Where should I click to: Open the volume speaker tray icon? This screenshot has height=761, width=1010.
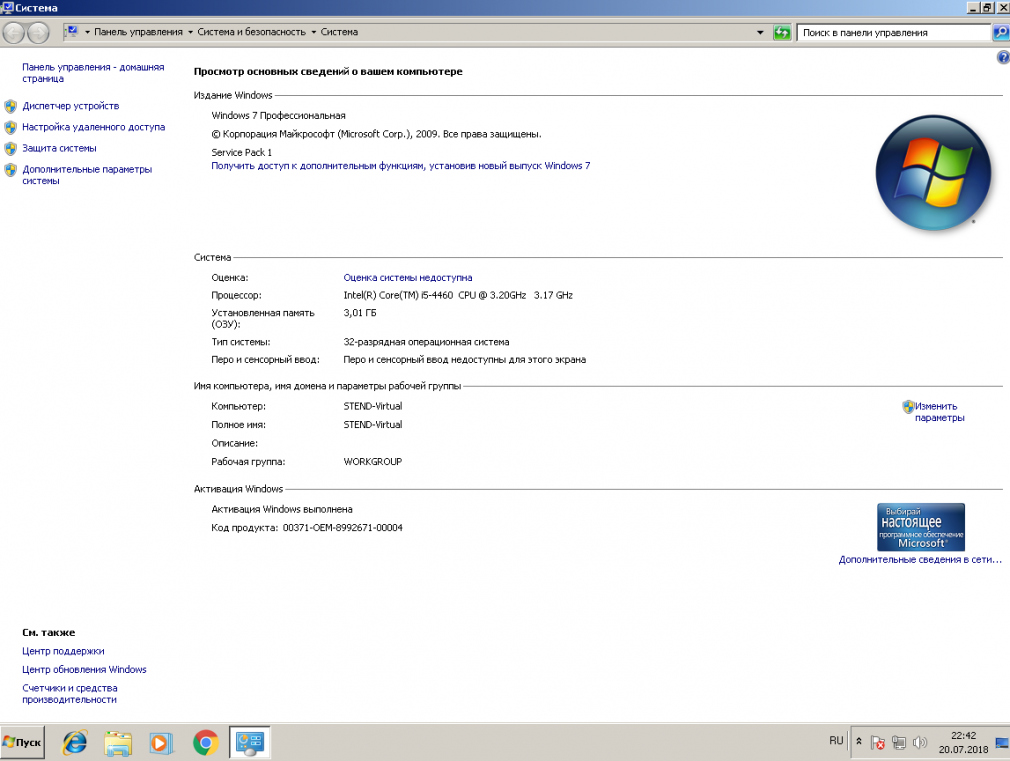tap(920, 743)
